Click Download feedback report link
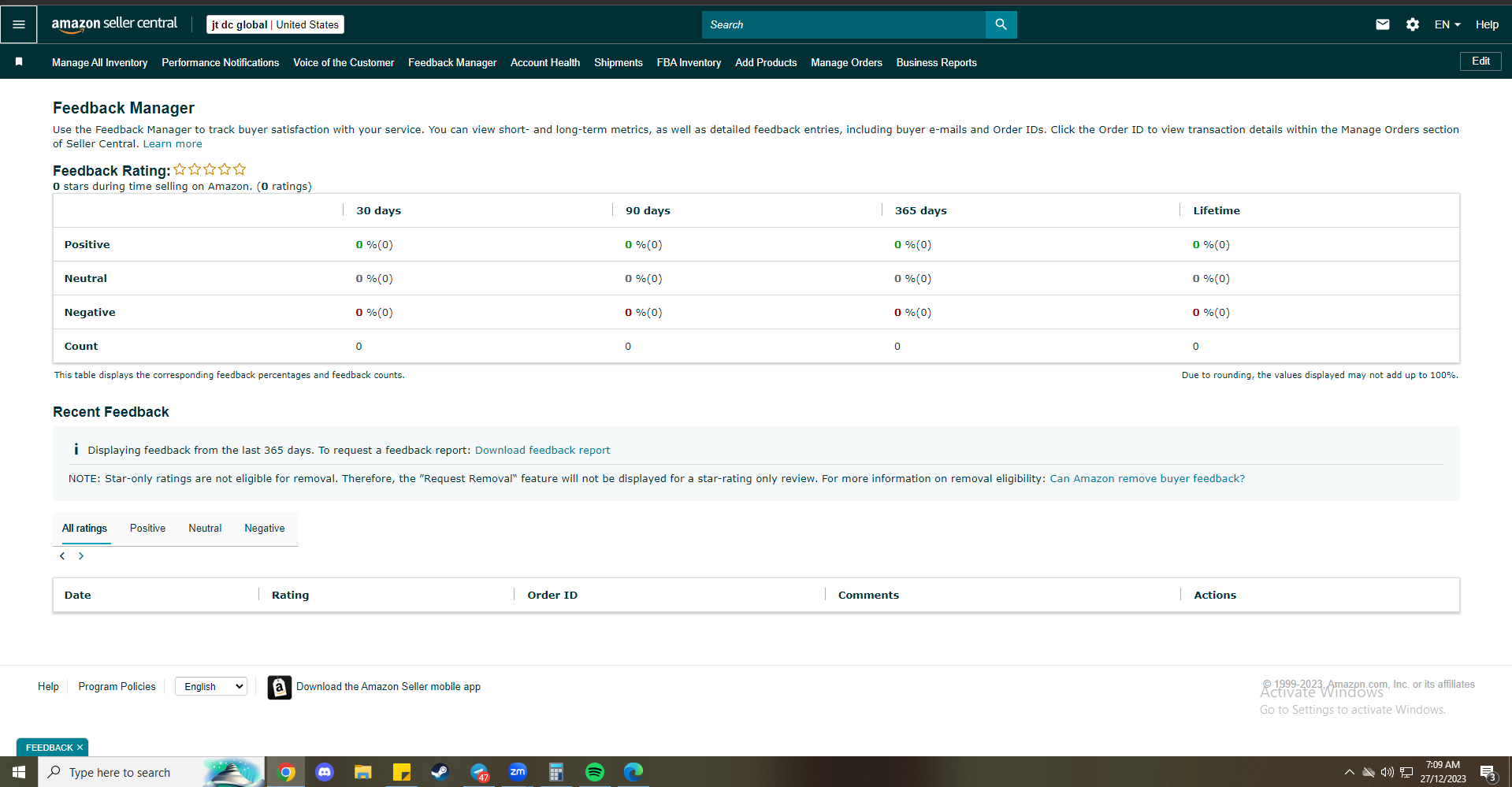Screen dimensions: 1512x787 coord(542,450)
